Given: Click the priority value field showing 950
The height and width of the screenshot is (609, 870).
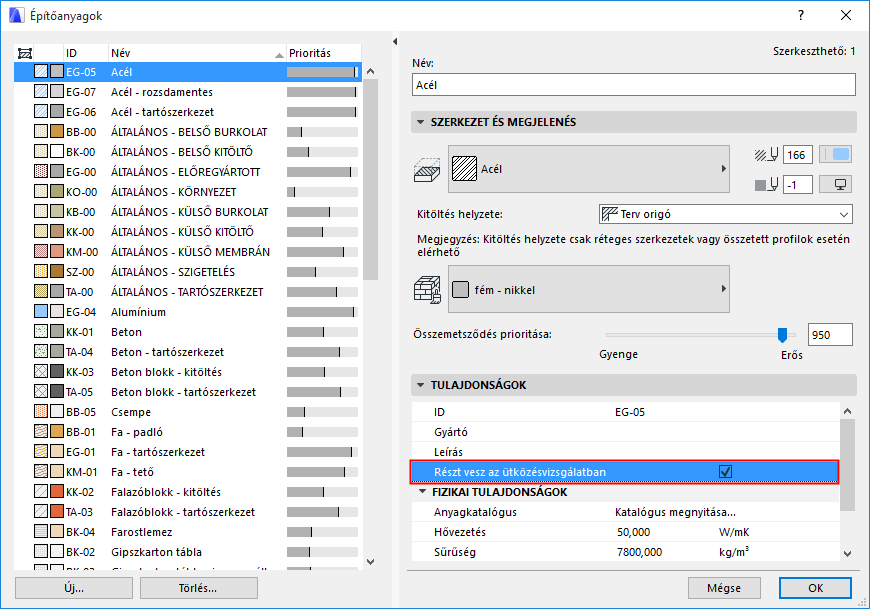Looking at the screenshot, I should [830, 335].
